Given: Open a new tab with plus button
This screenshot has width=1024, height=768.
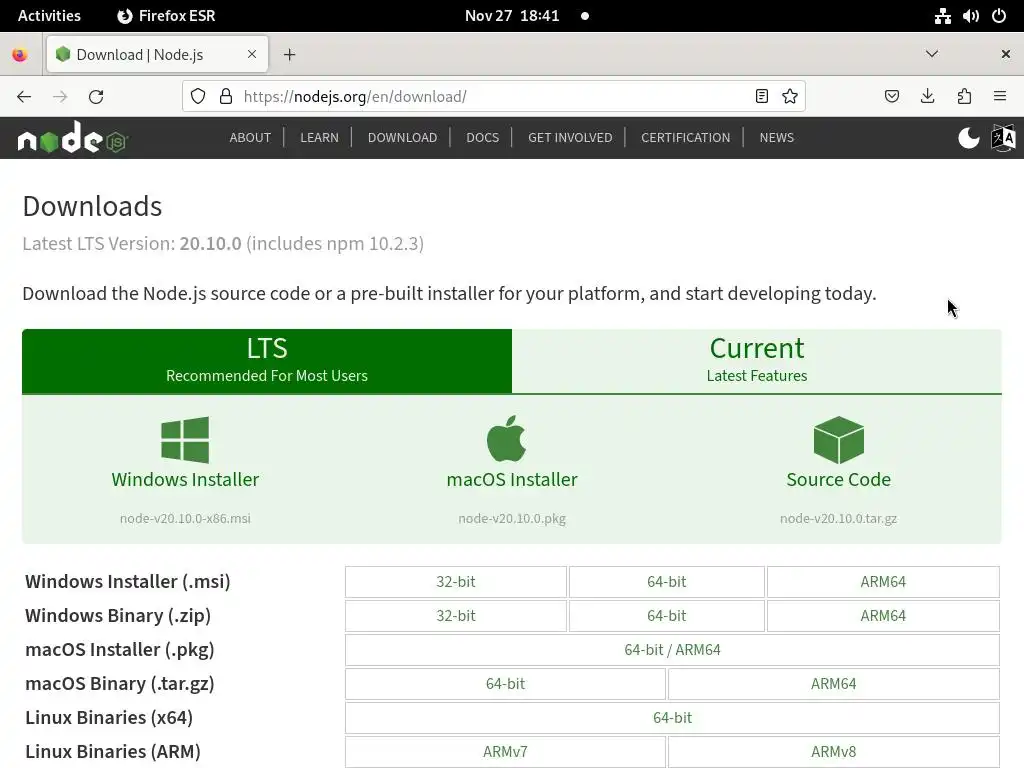Looking at the screenshot, I should pos(289,55).
